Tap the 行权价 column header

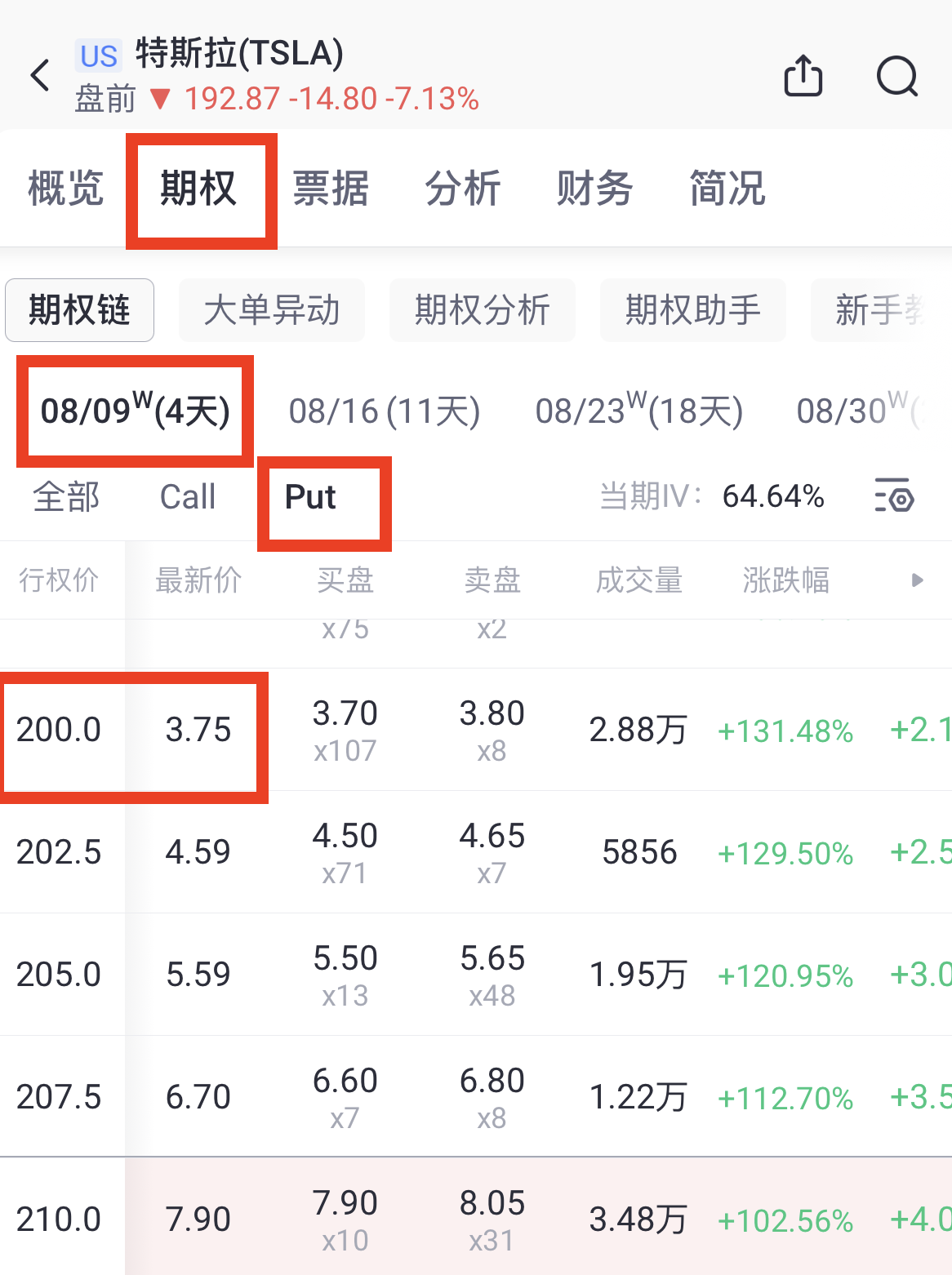(59, 580)
